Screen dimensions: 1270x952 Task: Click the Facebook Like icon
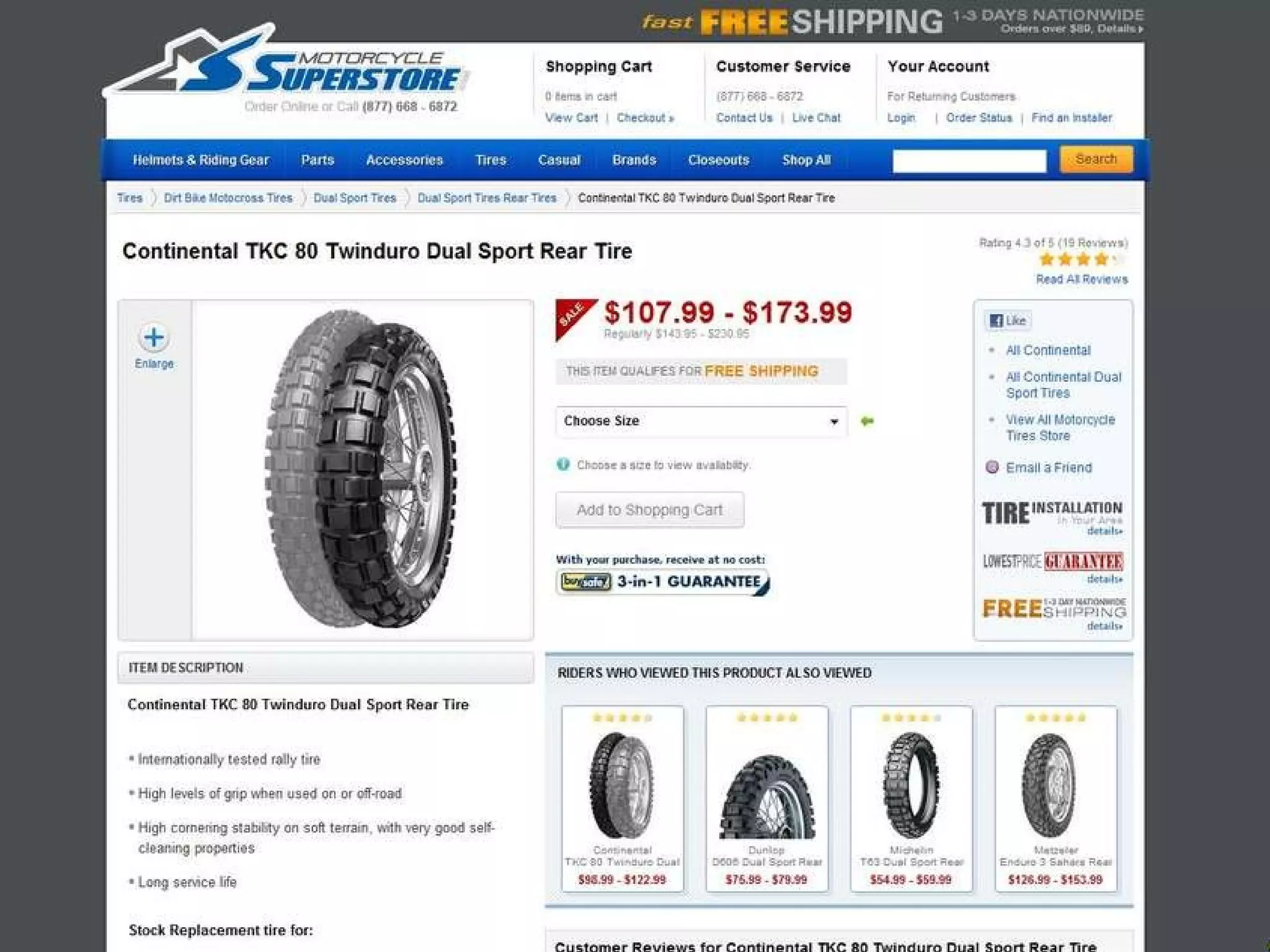pos(1008,320)
